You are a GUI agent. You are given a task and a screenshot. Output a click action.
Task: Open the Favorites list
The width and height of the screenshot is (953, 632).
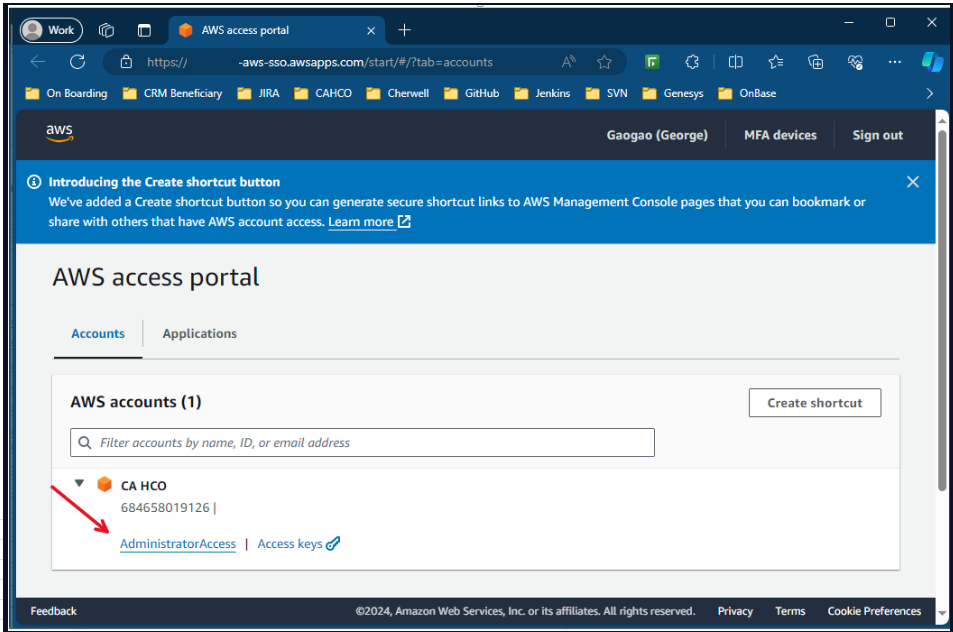(776, 61)
